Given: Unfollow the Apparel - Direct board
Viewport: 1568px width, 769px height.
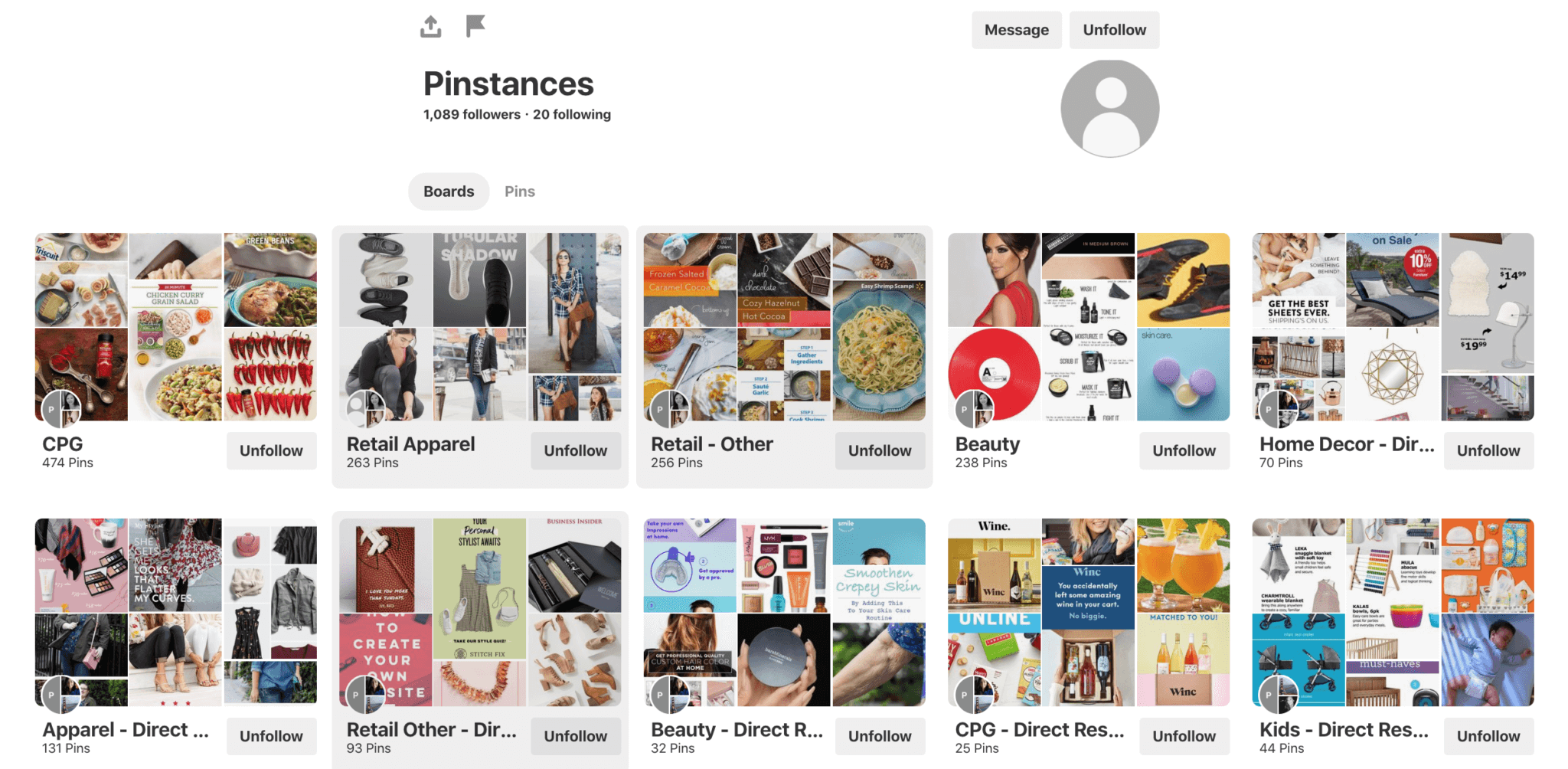Looking at the screenshot, I should 271,736.
